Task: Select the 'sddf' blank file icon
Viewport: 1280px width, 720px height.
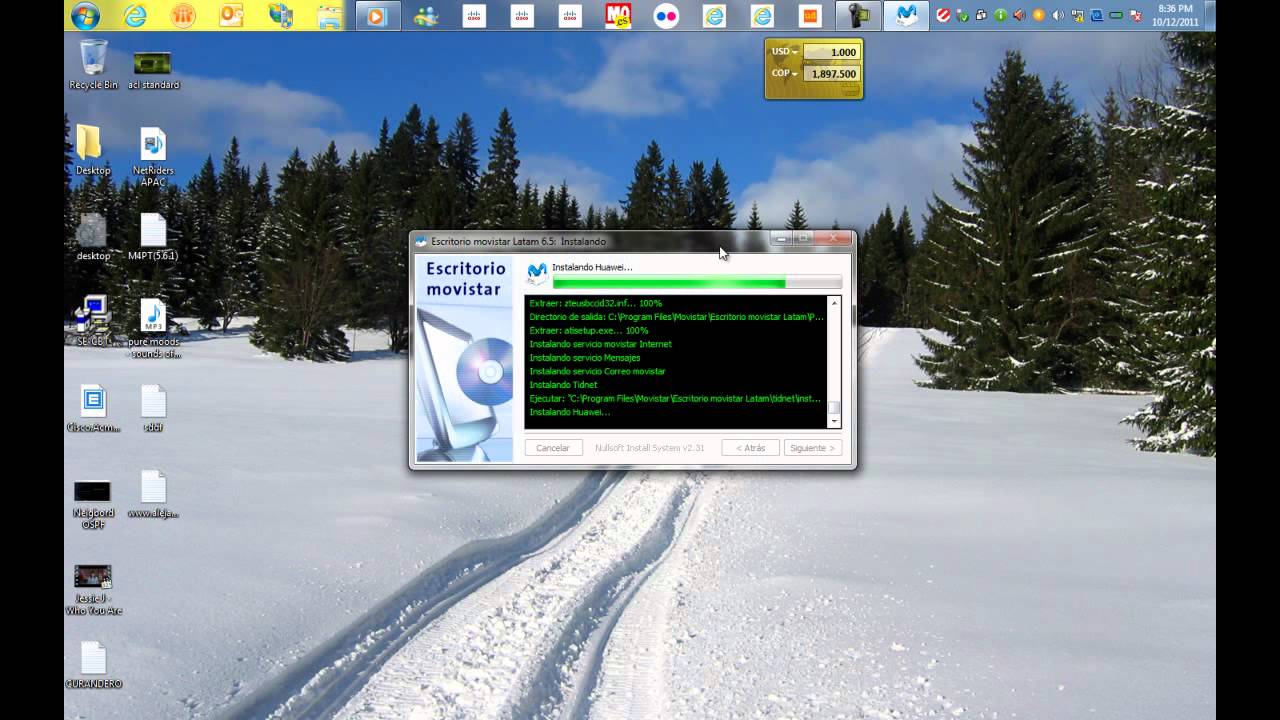Action: click(153, 408)
